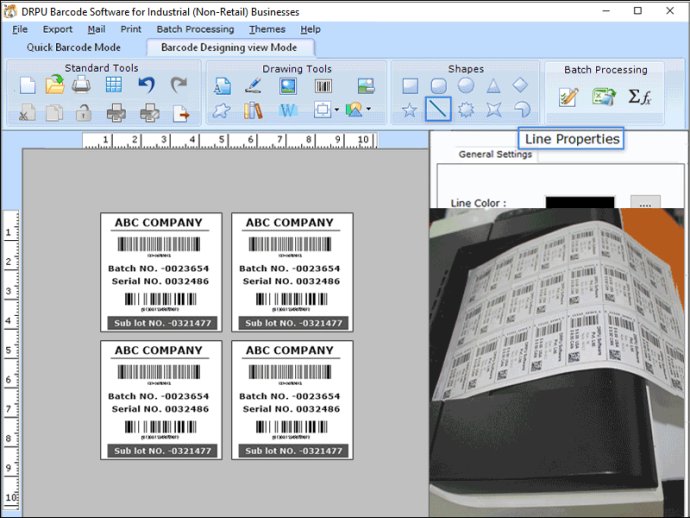
Task: Create a new blank label document
Action: click(x=27, y=85)
